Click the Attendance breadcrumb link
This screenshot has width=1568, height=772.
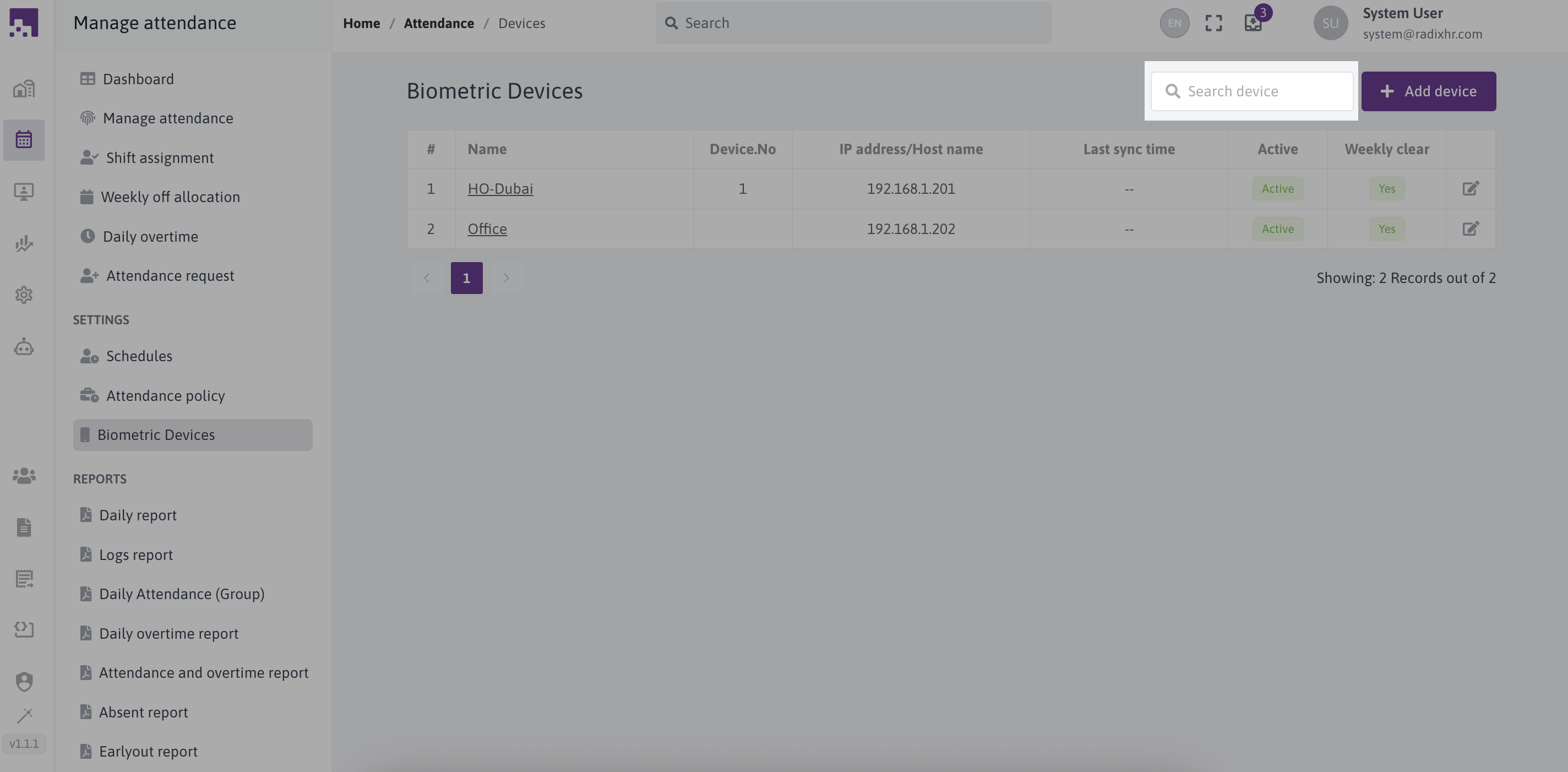[438, 23]
